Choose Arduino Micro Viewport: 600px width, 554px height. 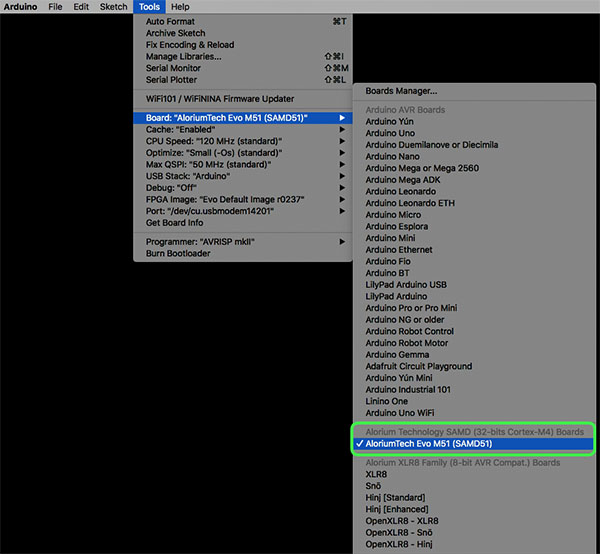[x=474, y=215]
